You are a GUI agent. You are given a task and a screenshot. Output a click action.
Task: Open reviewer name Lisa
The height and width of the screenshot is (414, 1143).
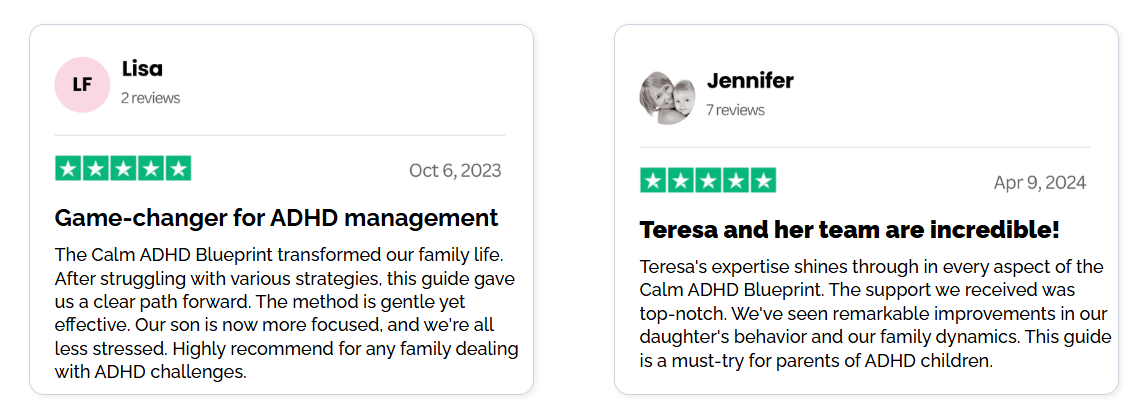point(142,69)
